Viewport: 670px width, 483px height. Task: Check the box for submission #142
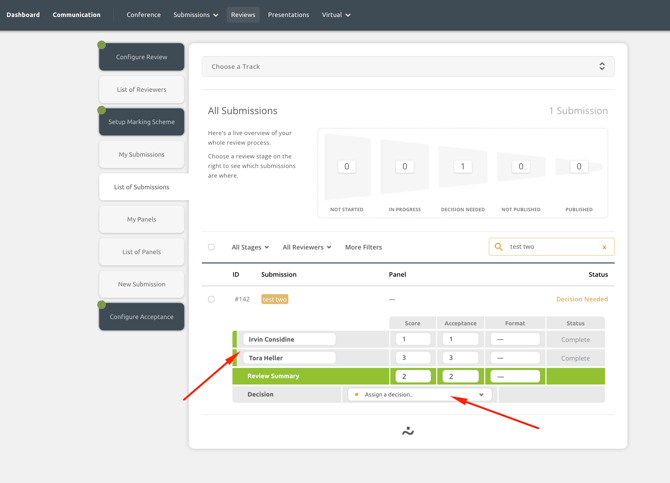click(211, 299)
